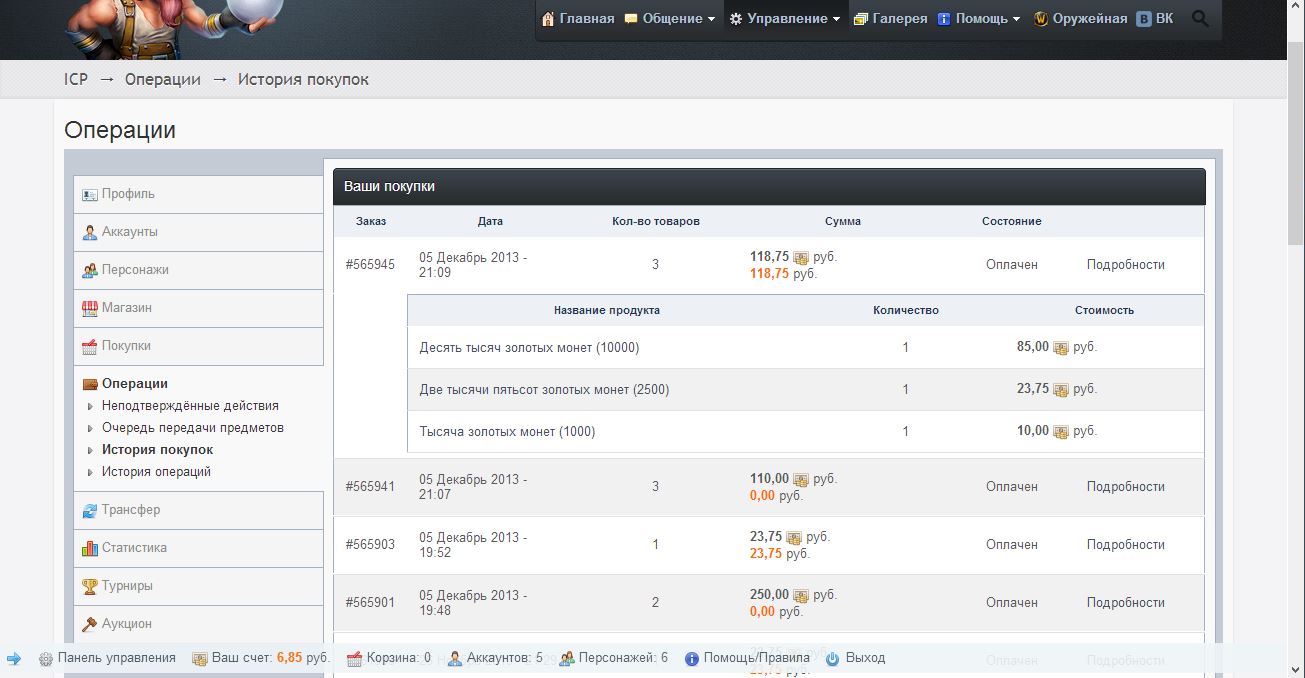
Task: Go to Главная in top navigation
Action: (577, 19)
